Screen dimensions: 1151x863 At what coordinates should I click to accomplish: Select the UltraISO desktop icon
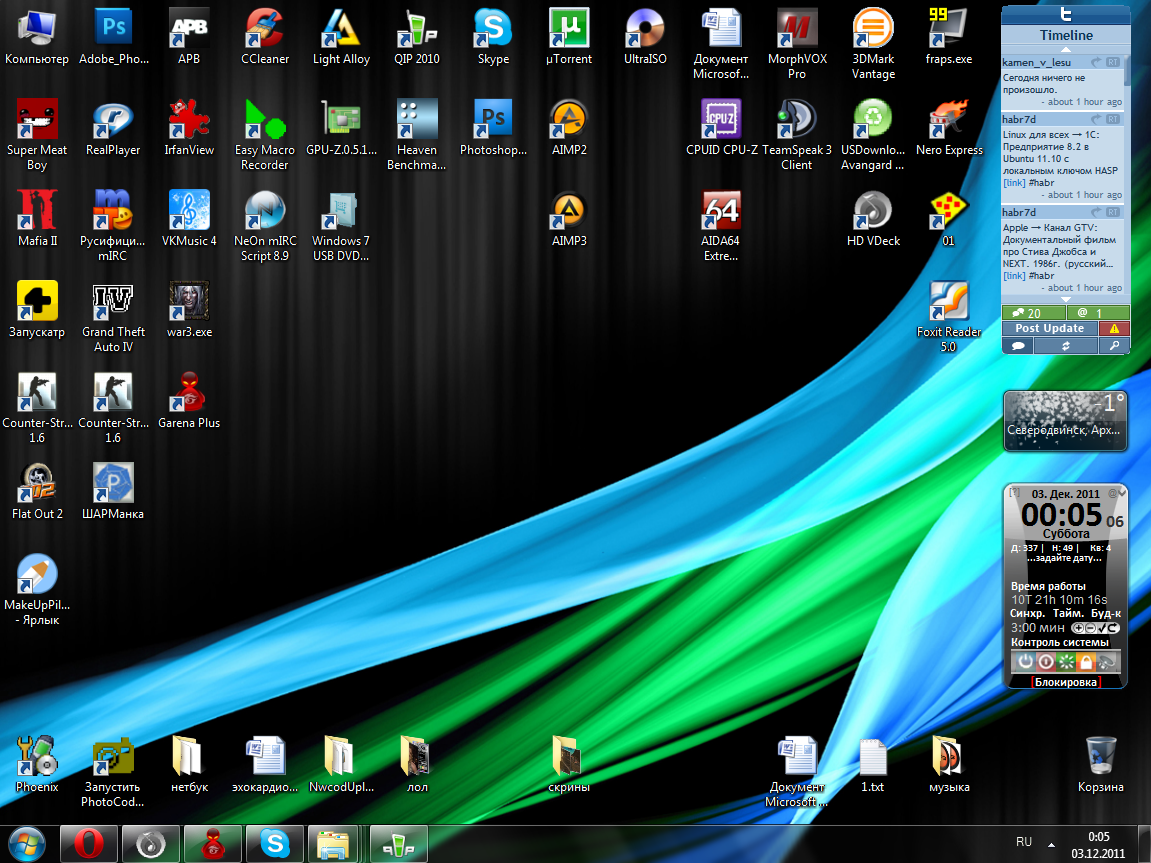pos(645,37)
